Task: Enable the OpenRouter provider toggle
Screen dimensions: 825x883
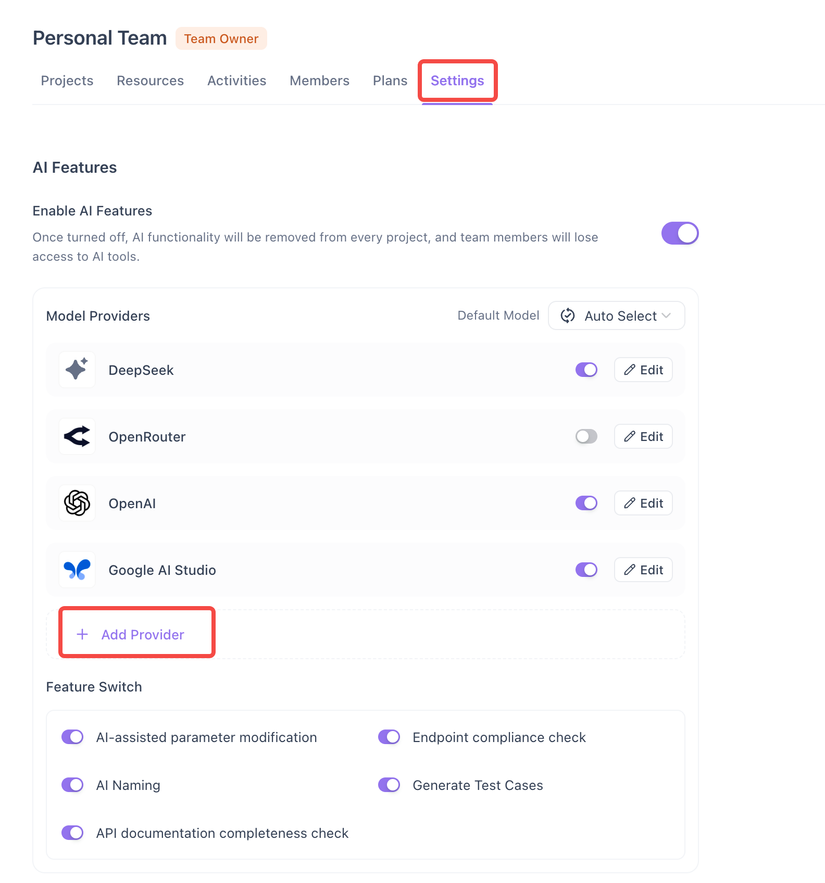Action: point(586,437)
